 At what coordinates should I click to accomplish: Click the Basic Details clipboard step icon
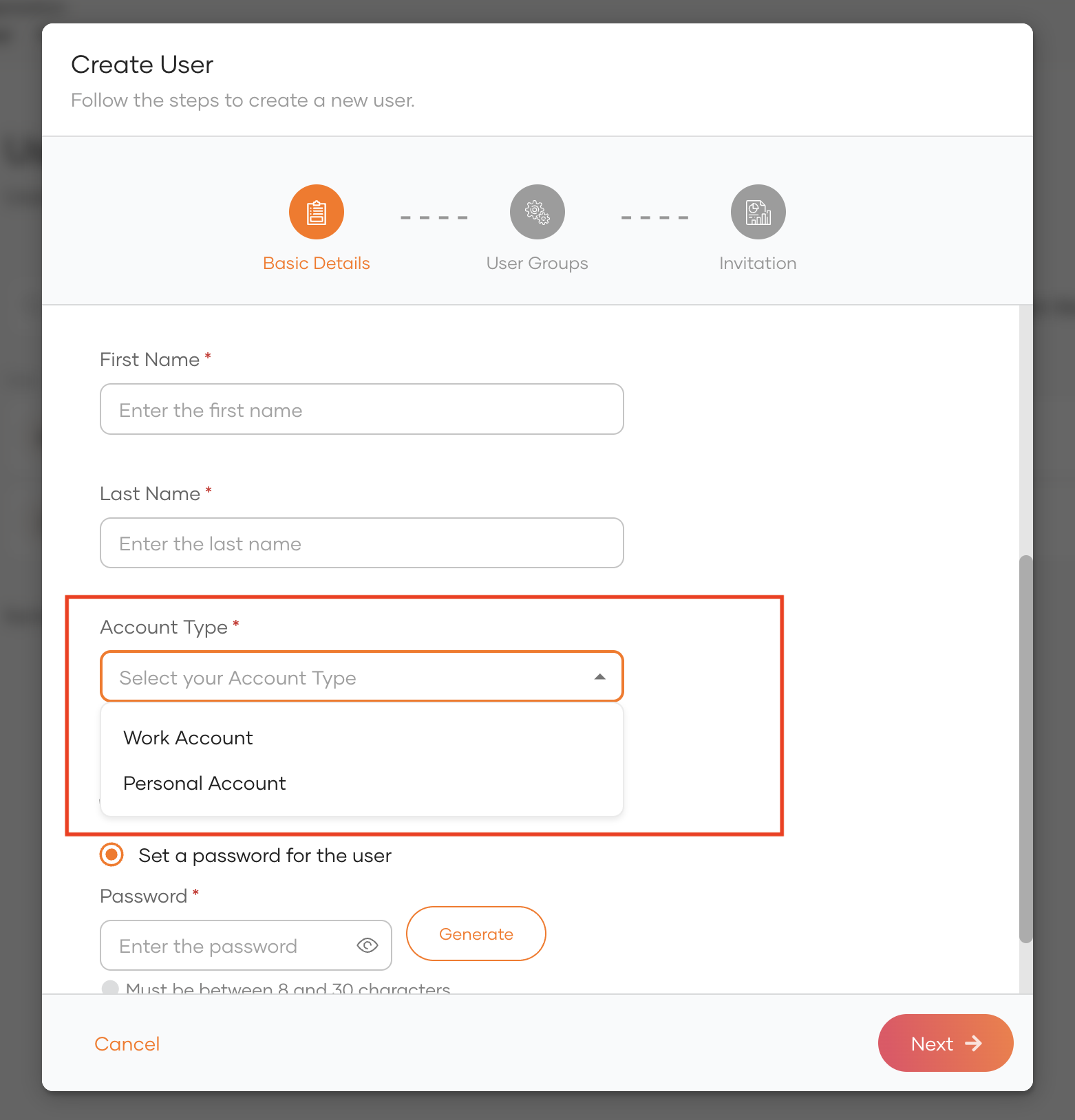coord(317,212)
